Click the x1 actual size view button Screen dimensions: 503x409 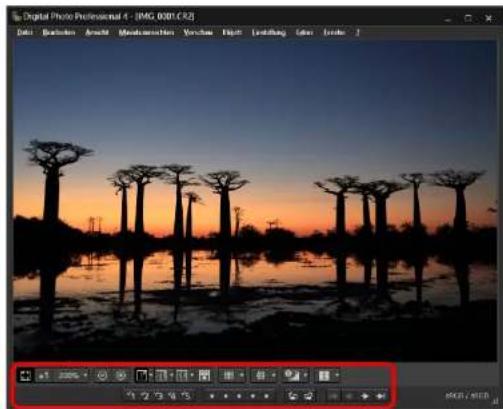pyautogui.click(x=44, y=376)
